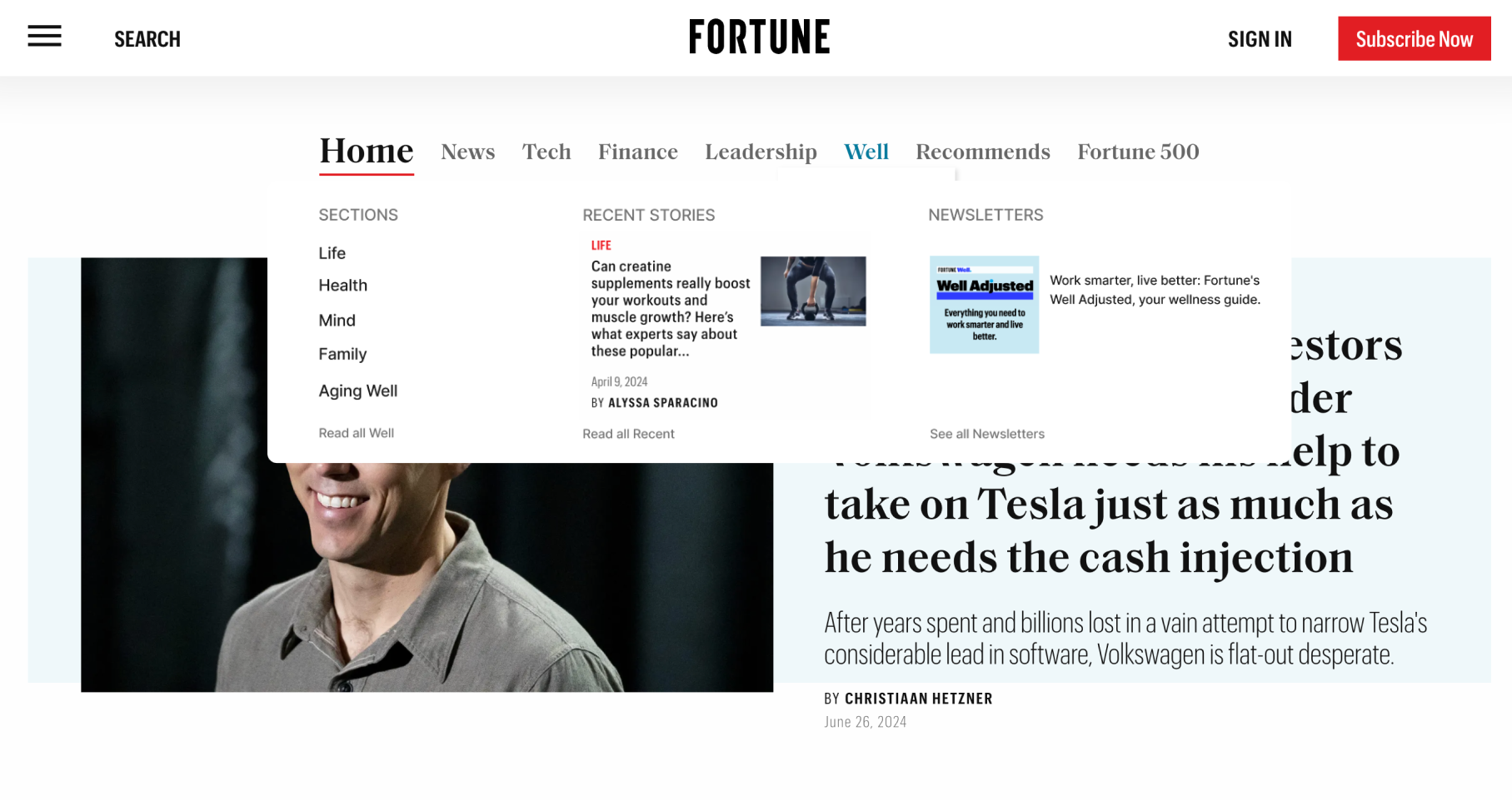Open the Recommends tab
Viewport: 1512px width, 801px height.
[983, 152]
